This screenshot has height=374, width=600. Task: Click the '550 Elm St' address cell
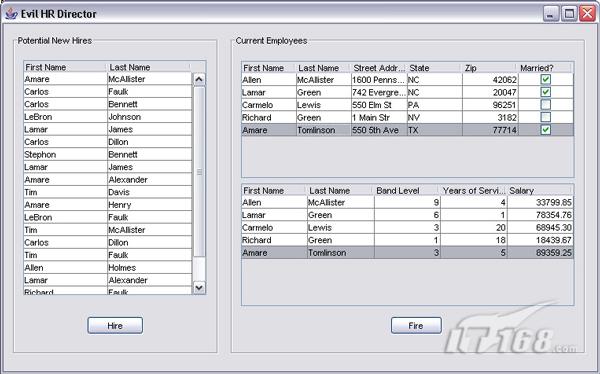379,105
